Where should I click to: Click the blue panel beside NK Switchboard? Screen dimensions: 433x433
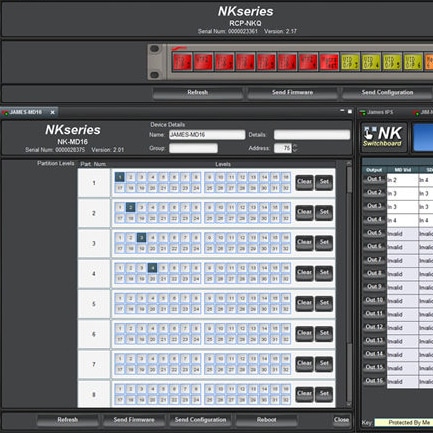[x=423, y=137]
